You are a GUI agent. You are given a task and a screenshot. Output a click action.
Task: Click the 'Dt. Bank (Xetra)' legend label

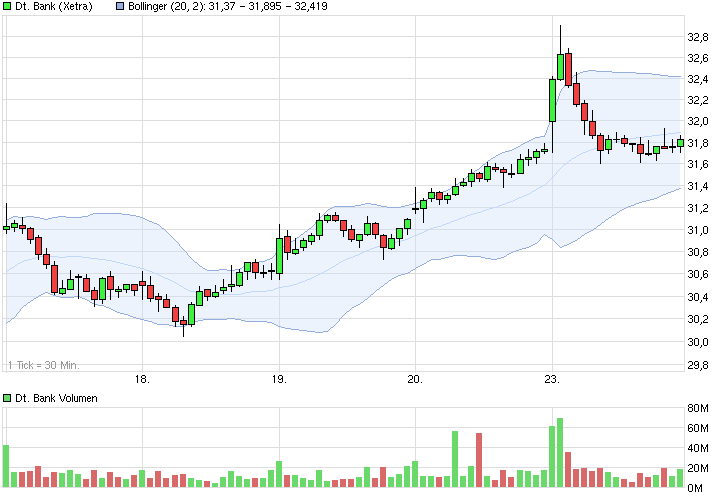click(54, 6)
